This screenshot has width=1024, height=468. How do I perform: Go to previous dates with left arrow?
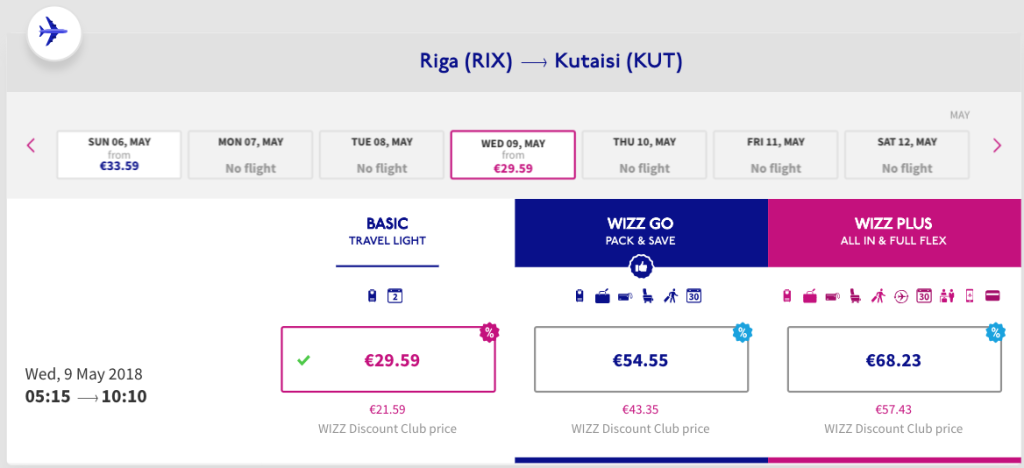point(30,146)
